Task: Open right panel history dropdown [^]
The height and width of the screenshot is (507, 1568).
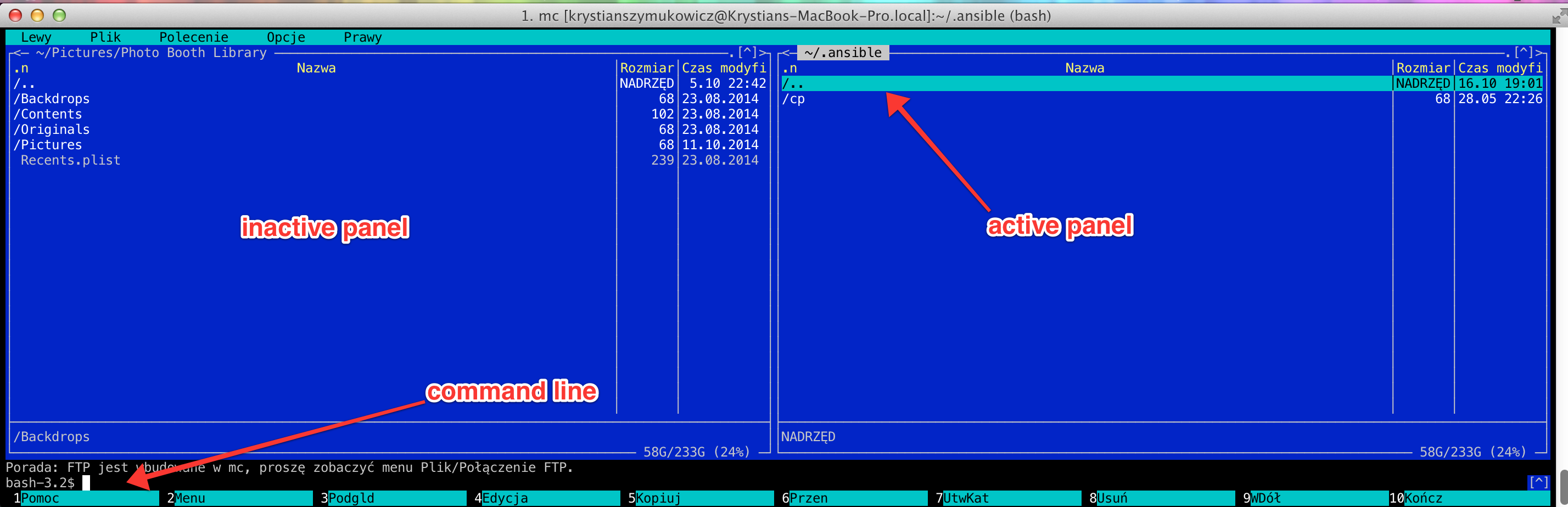Action: click(x=1523, y=53)
